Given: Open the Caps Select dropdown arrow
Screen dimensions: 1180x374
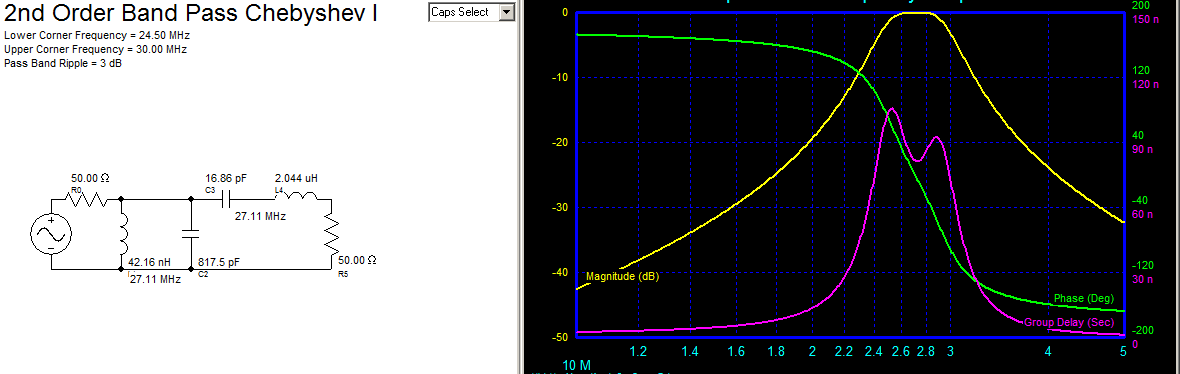Looking at the screenshot, I should (x=508, y=12).
